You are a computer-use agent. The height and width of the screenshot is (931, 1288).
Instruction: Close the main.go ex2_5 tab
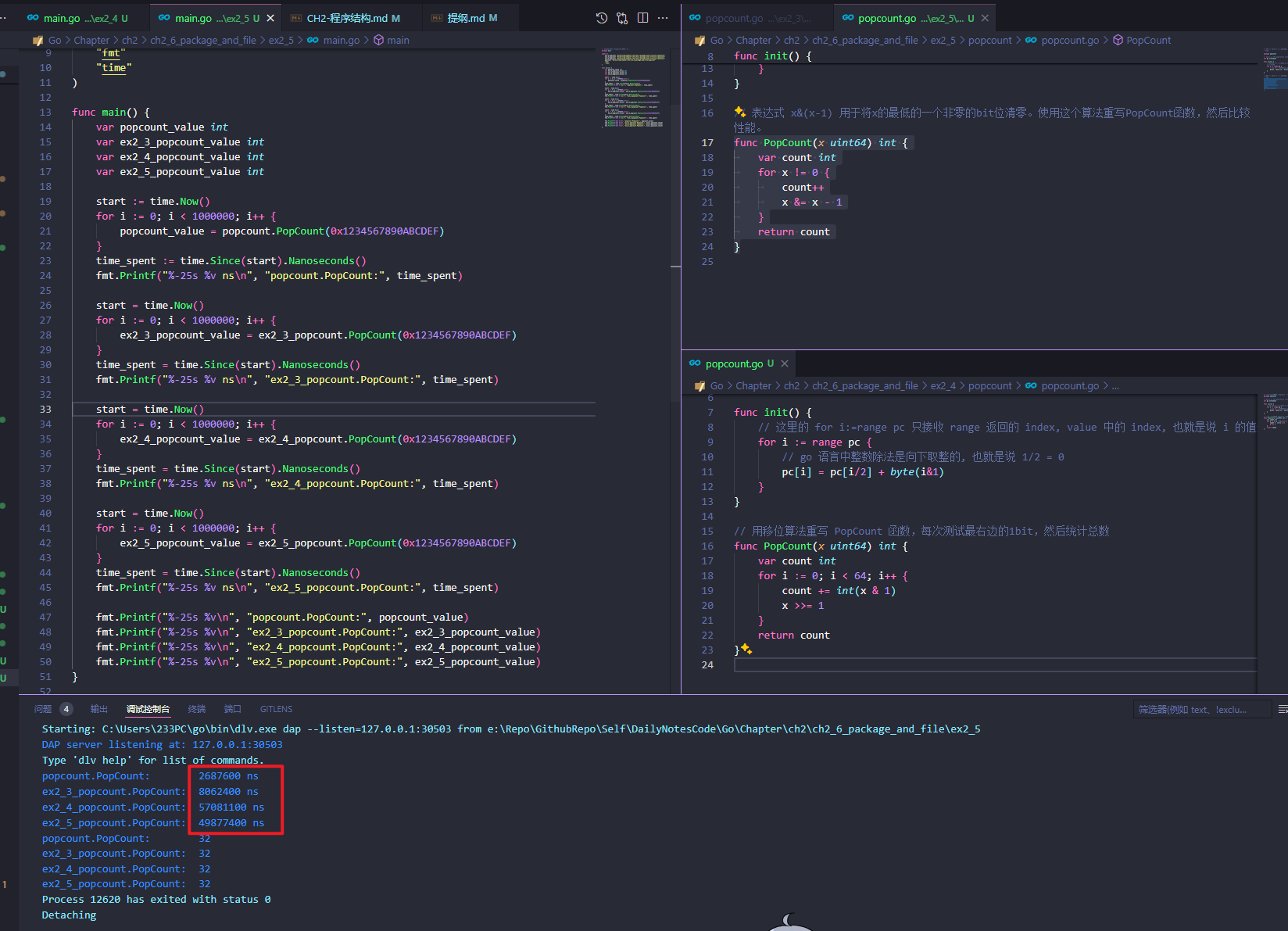pyautogui.click(x=270, y=18)
